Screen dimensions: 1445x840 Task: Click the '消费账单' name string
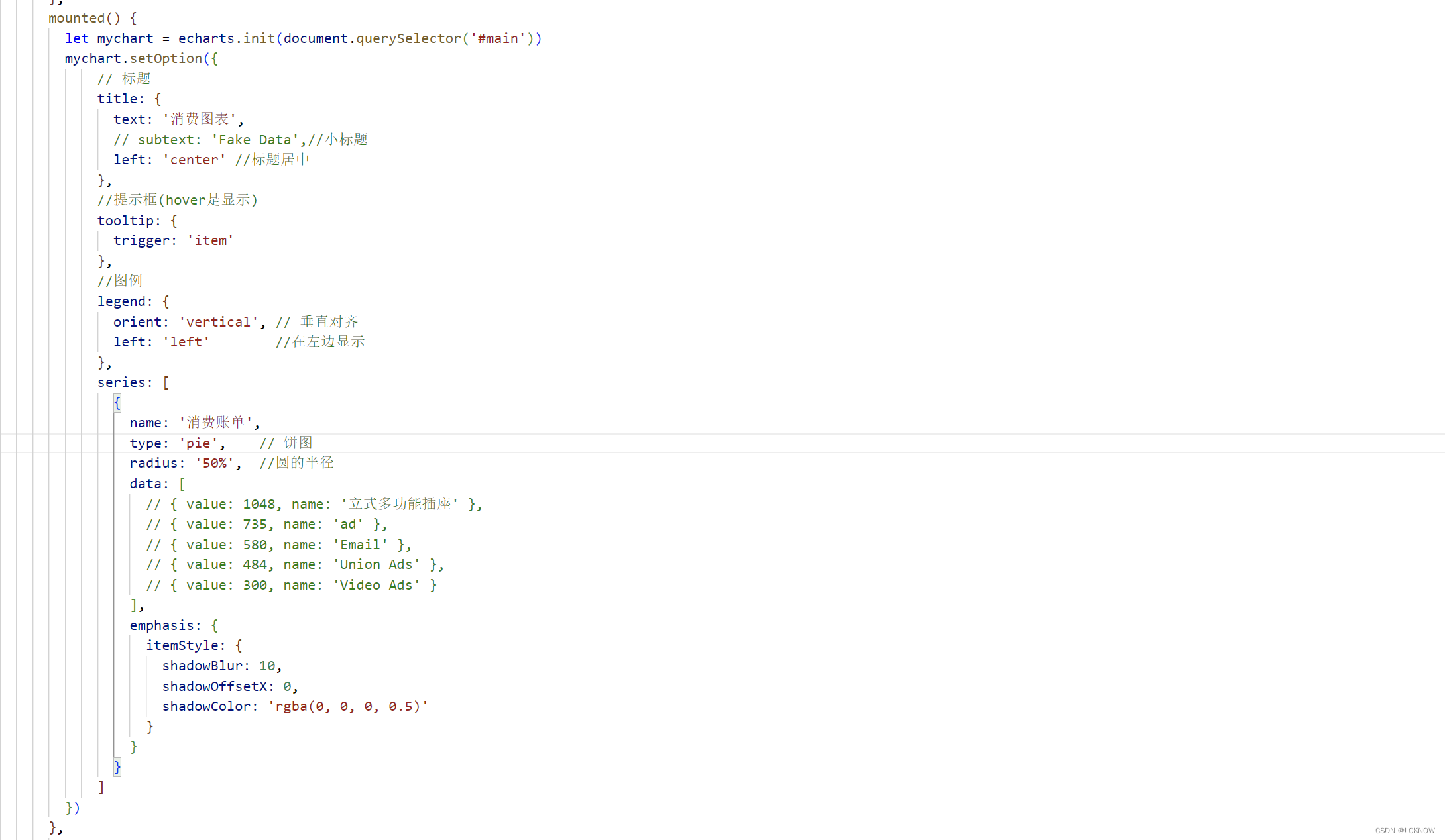(x=215, y=423)
